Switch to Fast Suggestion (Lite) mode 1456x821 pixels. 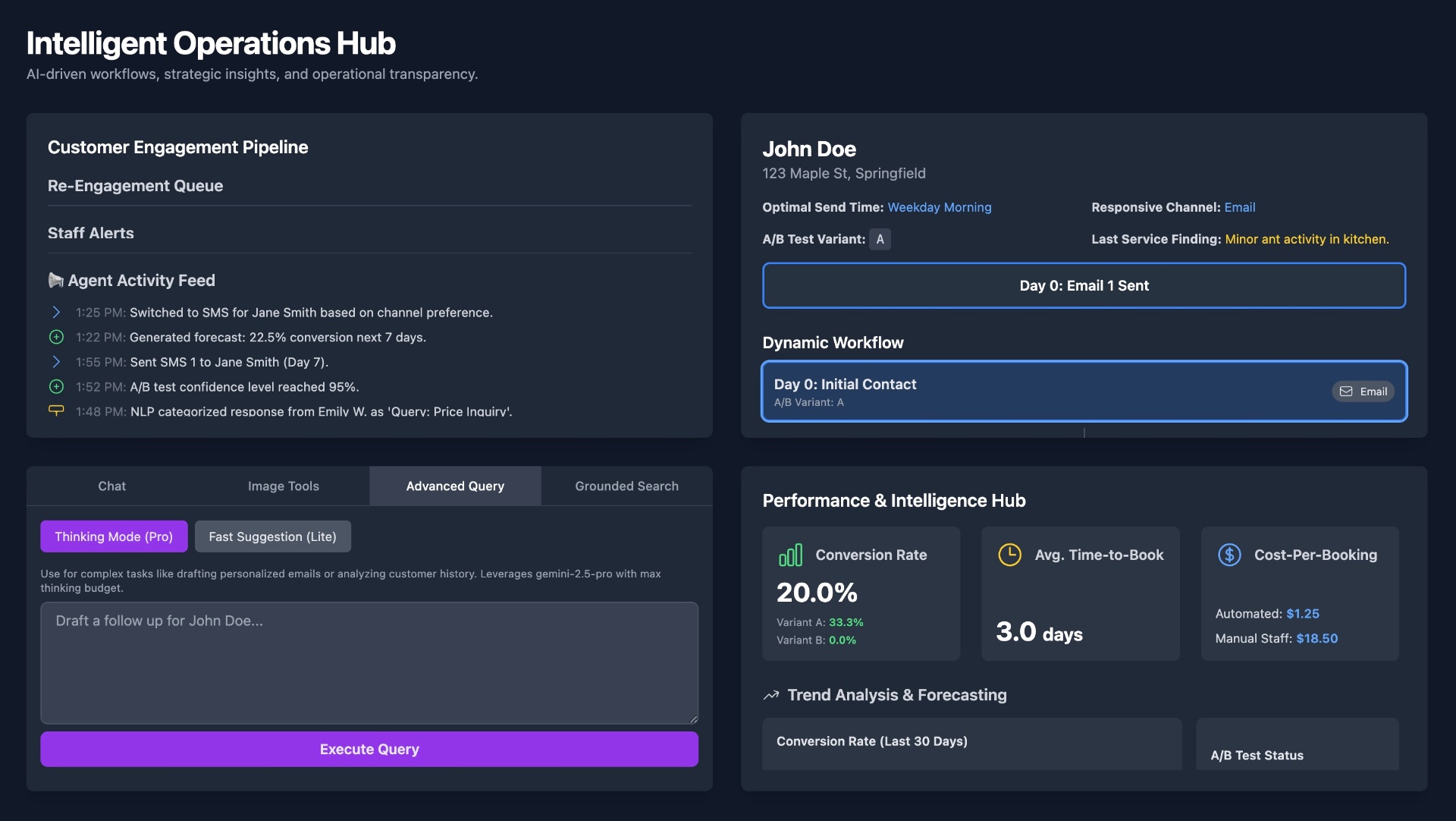tap(272, 536)
